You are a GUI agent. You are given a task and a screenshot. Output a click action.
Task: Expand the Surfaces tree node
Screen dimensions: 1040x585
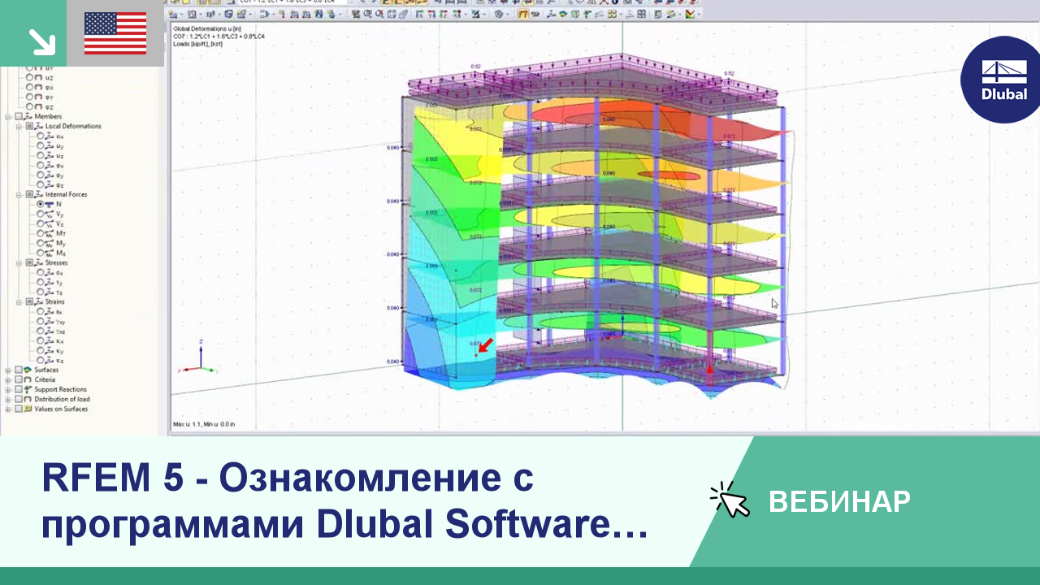(x=8, y=370)
